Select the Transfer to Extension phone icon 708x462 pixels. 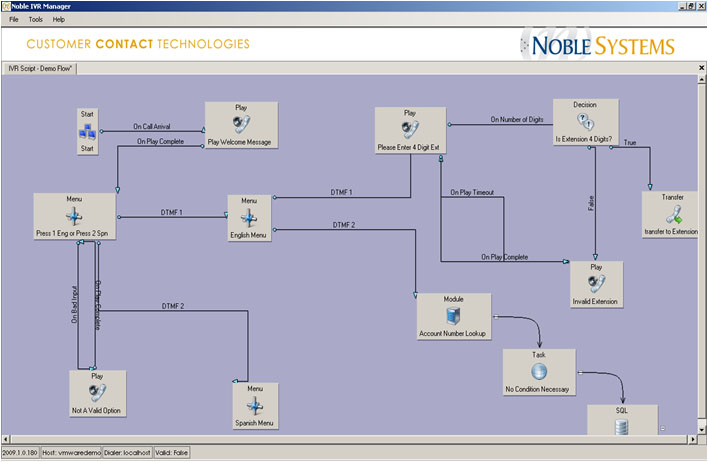[673, 214]
